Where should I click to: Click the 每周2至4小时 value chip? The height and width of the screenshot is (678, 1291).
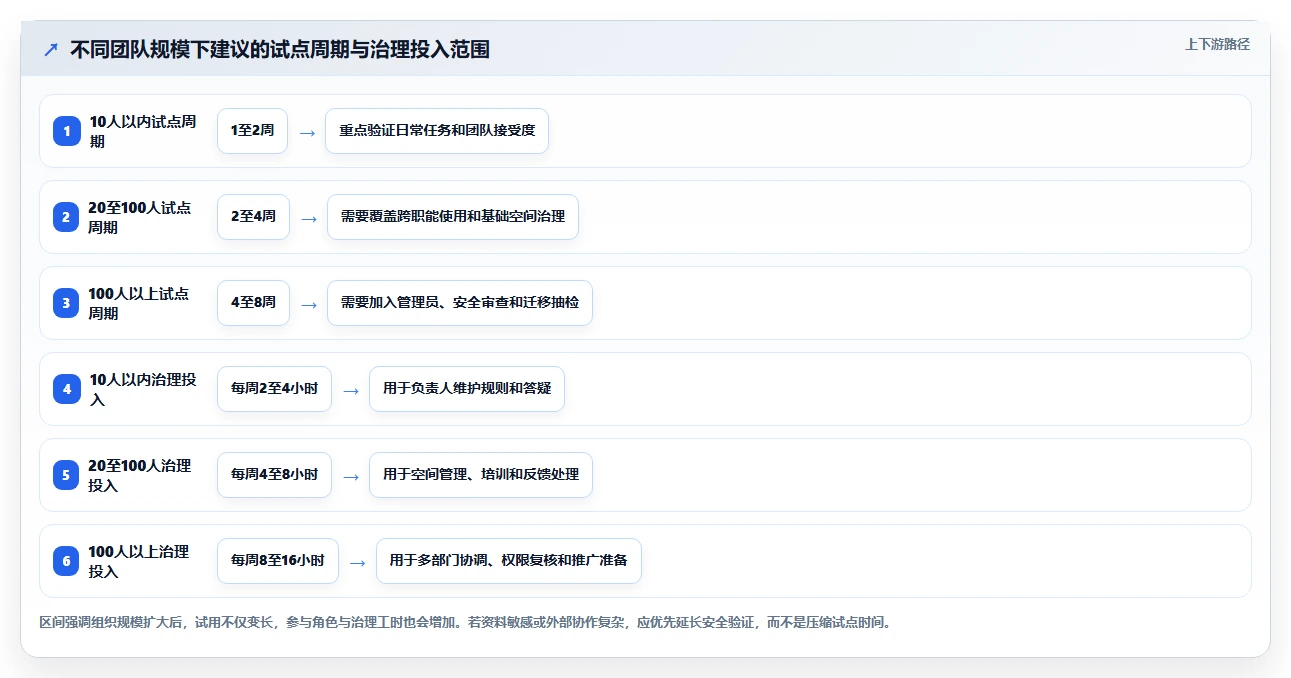click(x=274, y=389)
